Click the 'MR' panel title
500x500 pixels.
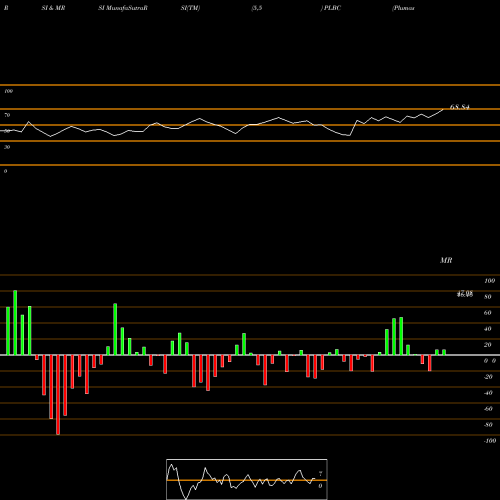tap(446, 260)
